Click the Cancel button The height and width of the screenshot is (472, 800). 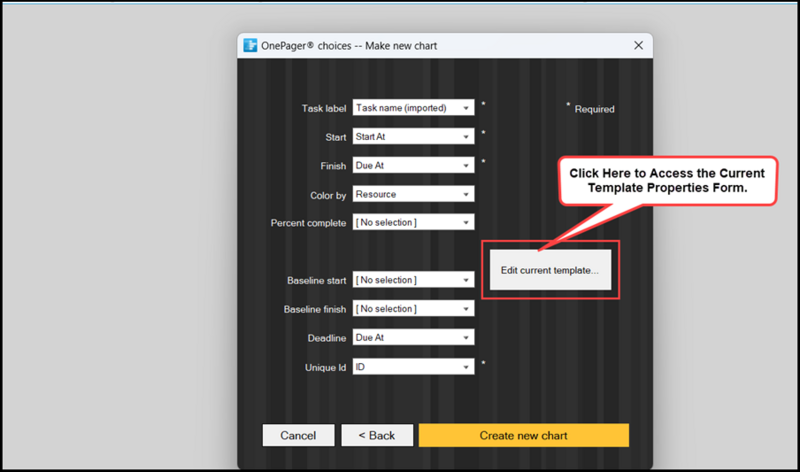298,435
